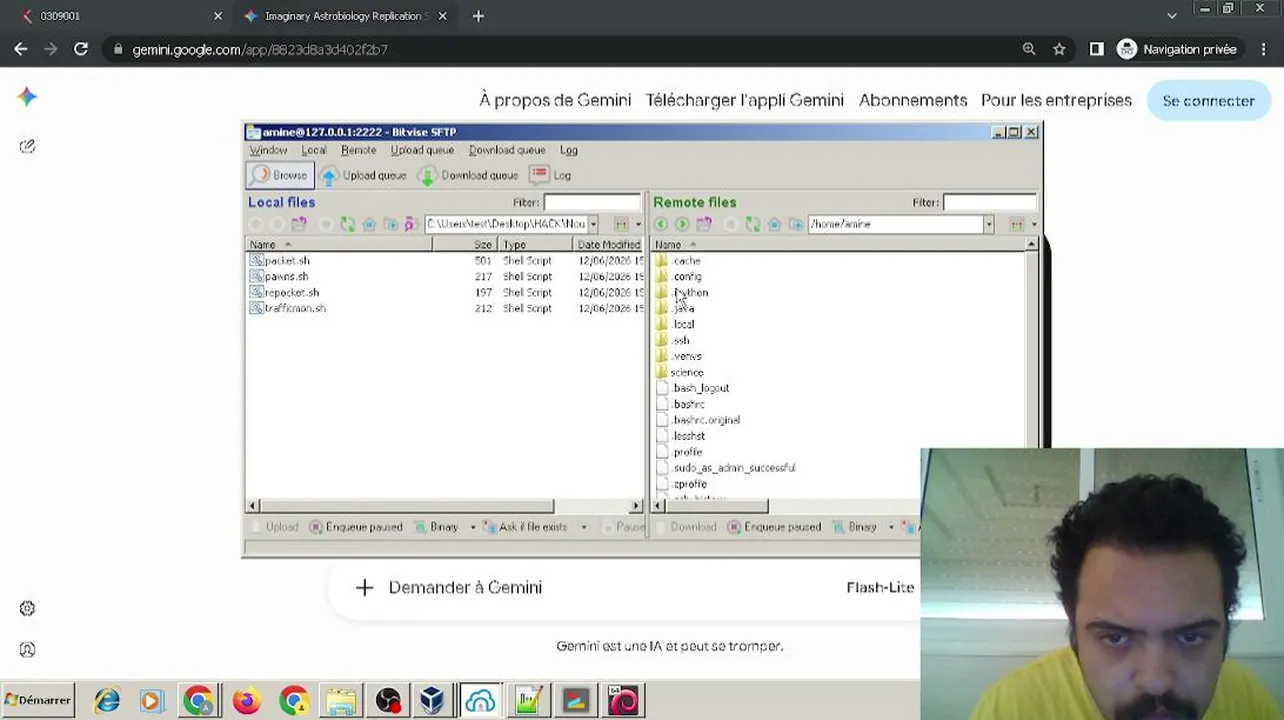This screenshot has height=720, width=1284.
Task: Select the .local remote folder
Action: pos(675,324)
